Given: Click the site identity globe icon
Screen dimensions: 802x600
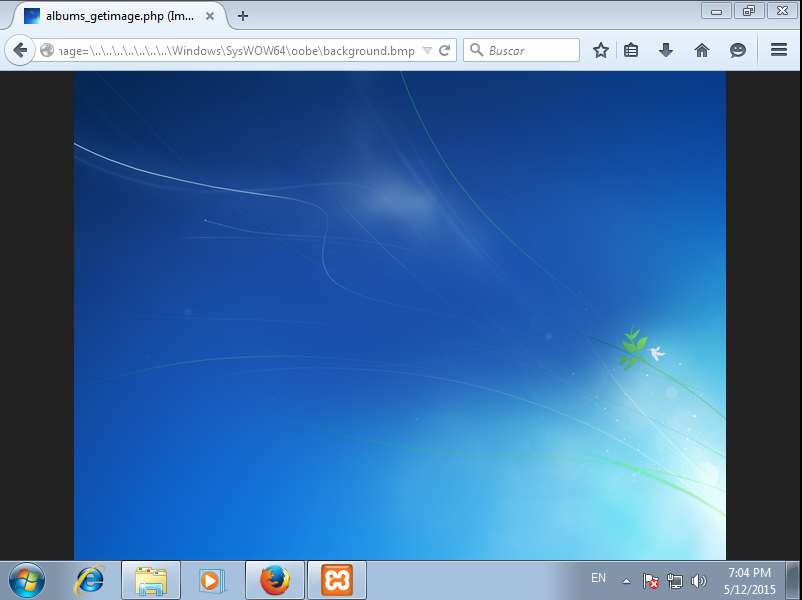Looking at the screenshot, I should [47, 50].
